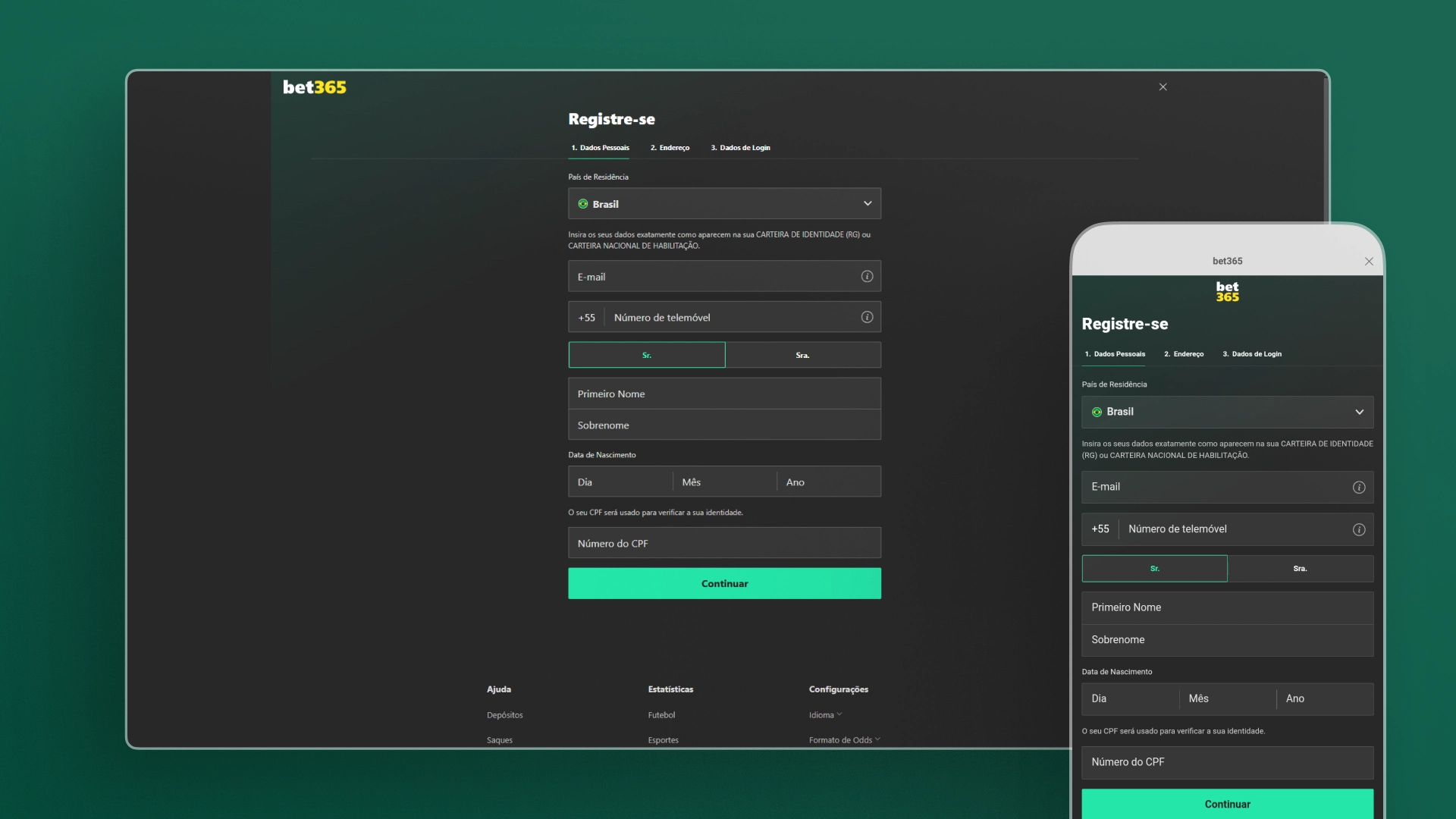
Task: Focus the desktop Número do CPF field
Action: [724, 544]
